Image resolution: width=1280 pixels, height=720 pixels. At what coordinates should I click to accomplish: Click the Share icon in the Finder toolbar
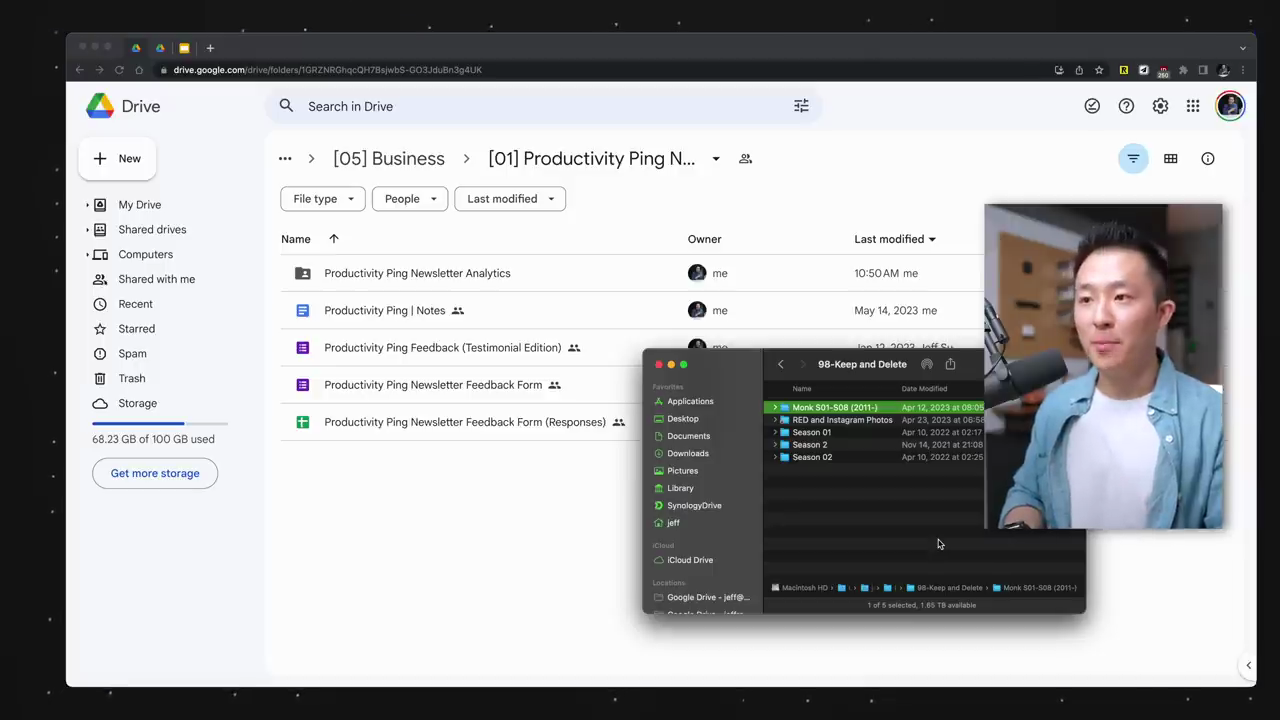pos(950,364)
